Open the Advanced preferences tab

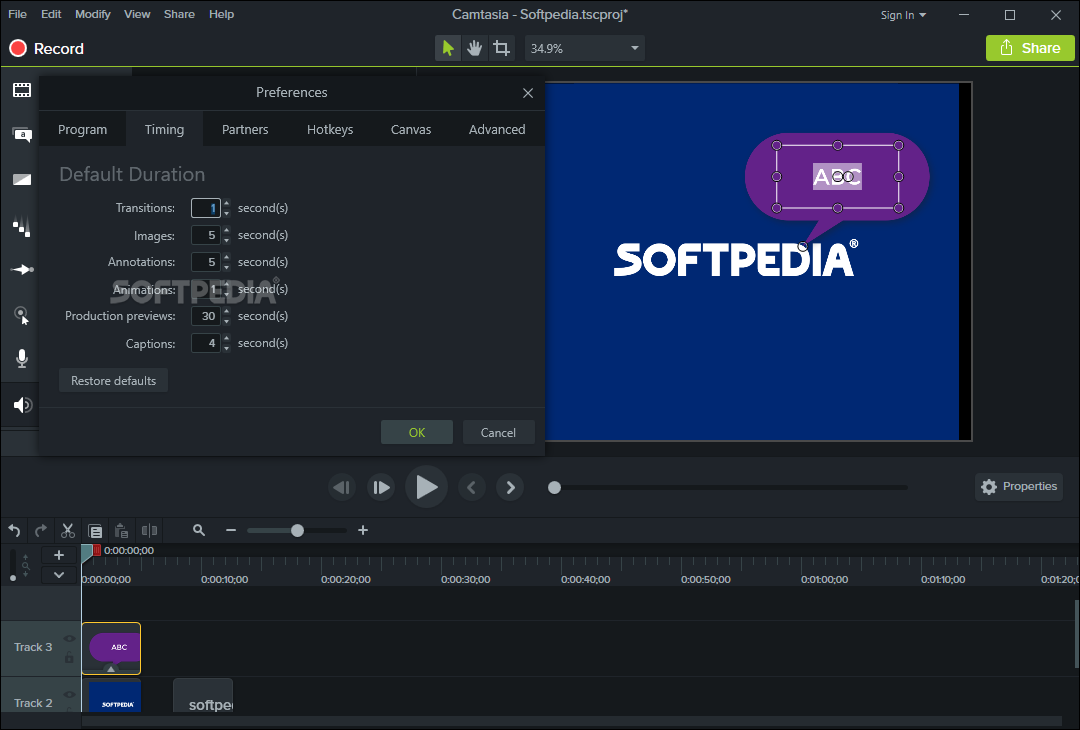tap(497, 129)
